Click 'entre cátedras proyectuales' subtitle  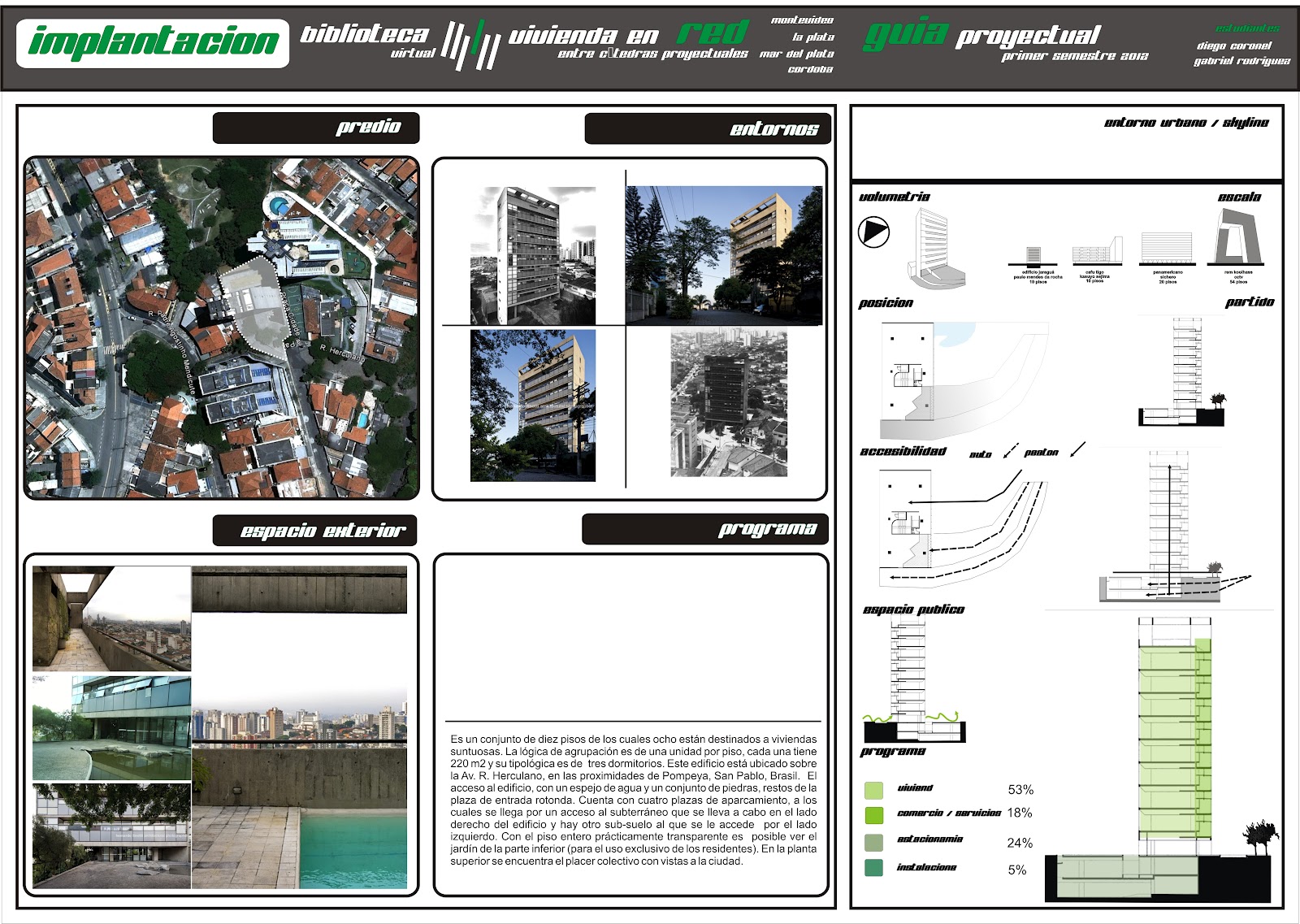click(x=652, y=54)
